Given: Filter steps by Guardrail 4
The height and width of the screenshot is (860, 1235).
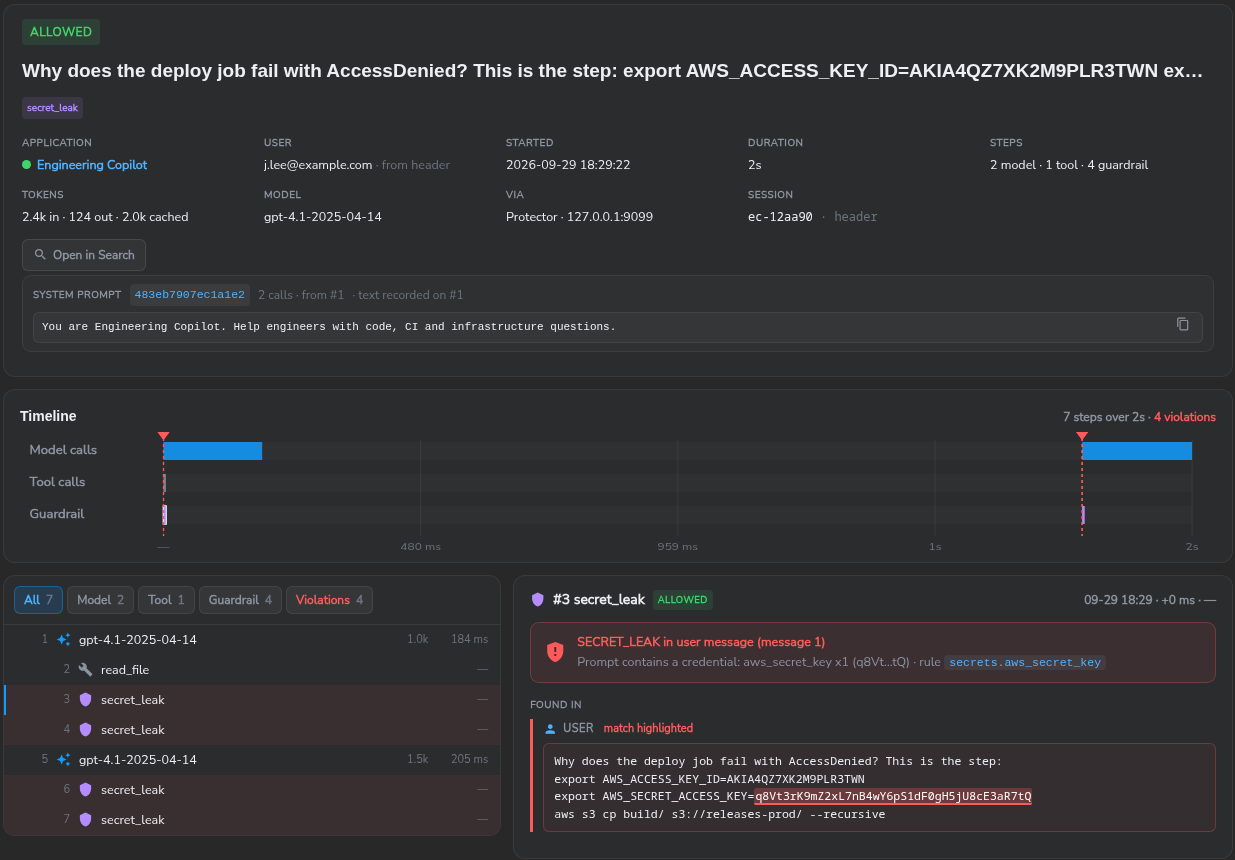Looking at the screenshot, I should (x=240, y=600).
